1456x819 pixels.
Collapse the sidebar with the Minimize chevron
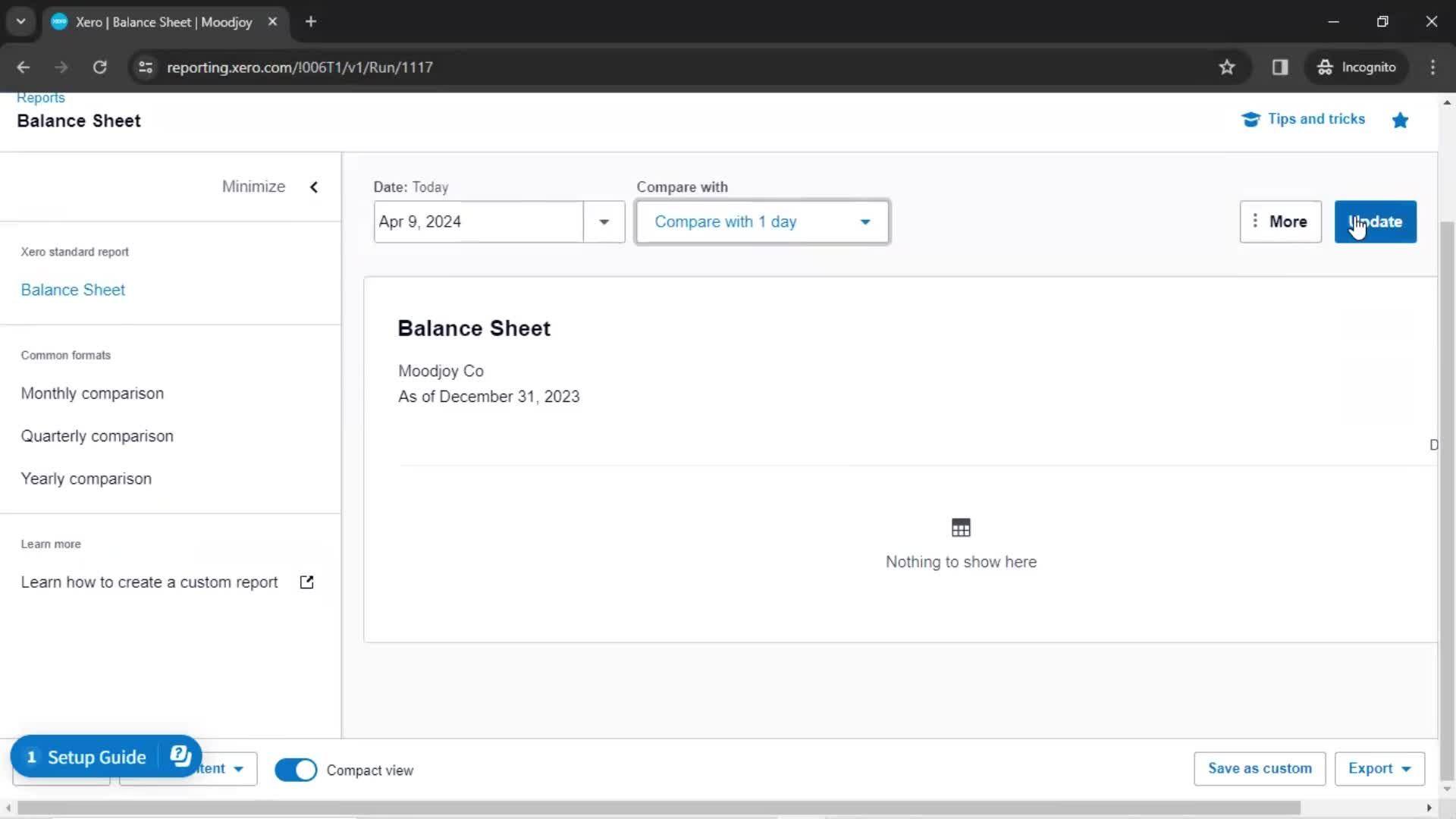(314, 187)
